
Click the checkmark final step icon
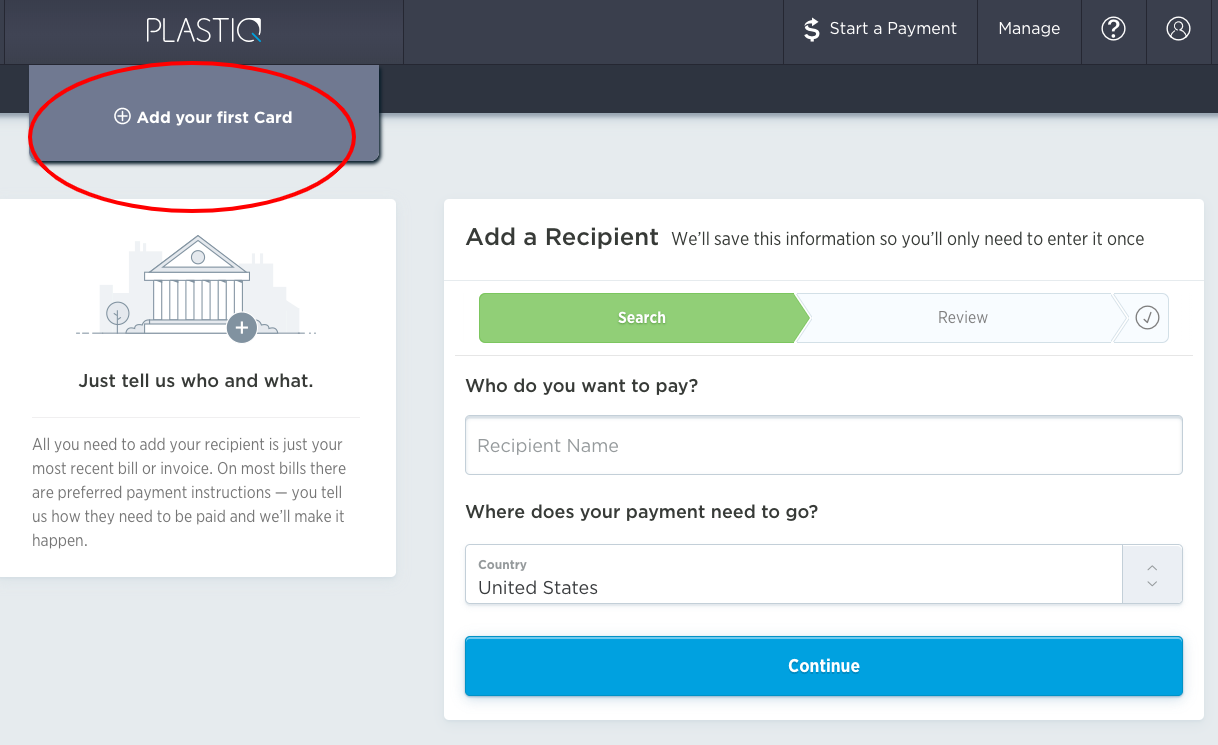[x=1147, y=318]
